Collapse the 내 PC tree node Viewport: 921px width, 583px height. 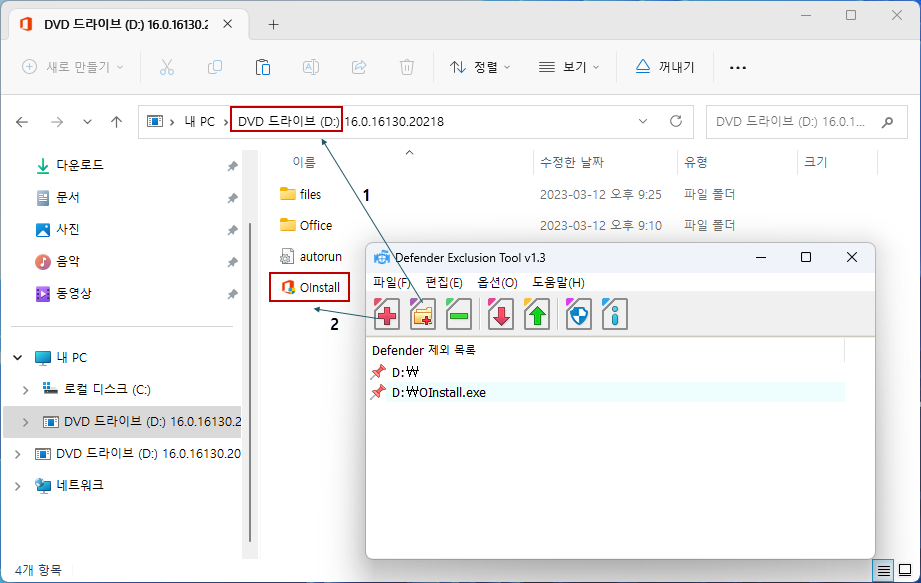click(x=18, y=358)
